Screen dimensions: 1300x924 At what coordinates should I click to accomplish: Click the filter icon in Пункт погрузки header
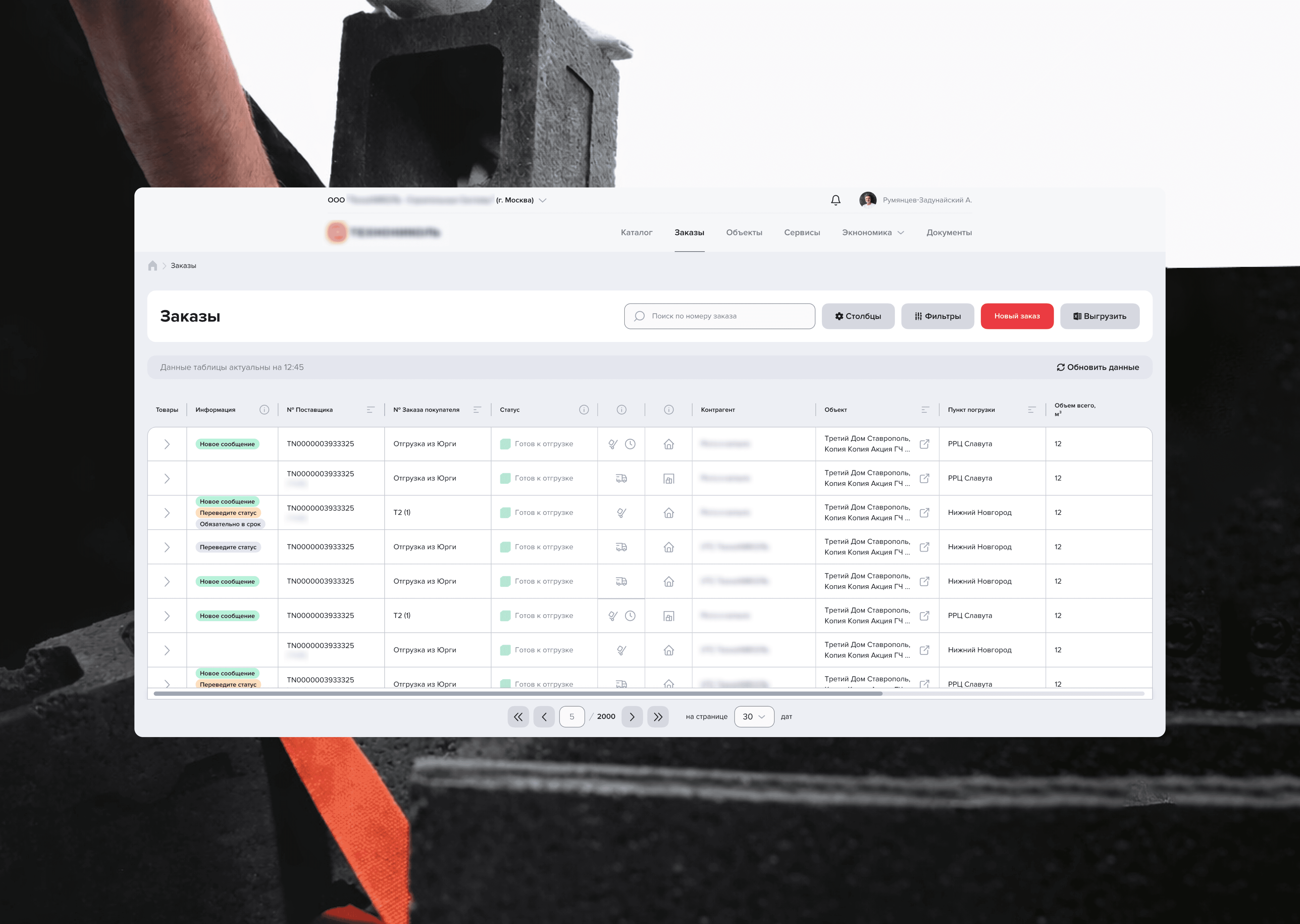click(x=1031, y=410)
